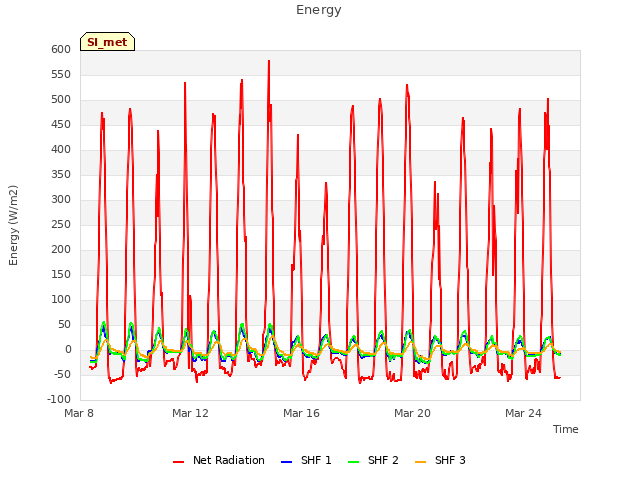Click the 550 y-axis tick label

click(x=61, y=75)
